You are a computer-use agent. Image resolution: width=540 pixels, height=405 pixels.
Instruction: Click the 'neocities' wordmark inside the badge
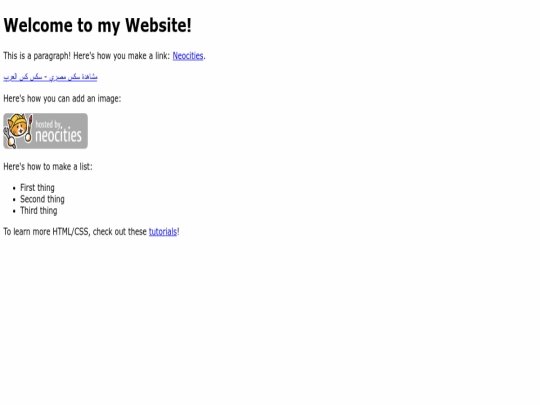pos(59,135)
